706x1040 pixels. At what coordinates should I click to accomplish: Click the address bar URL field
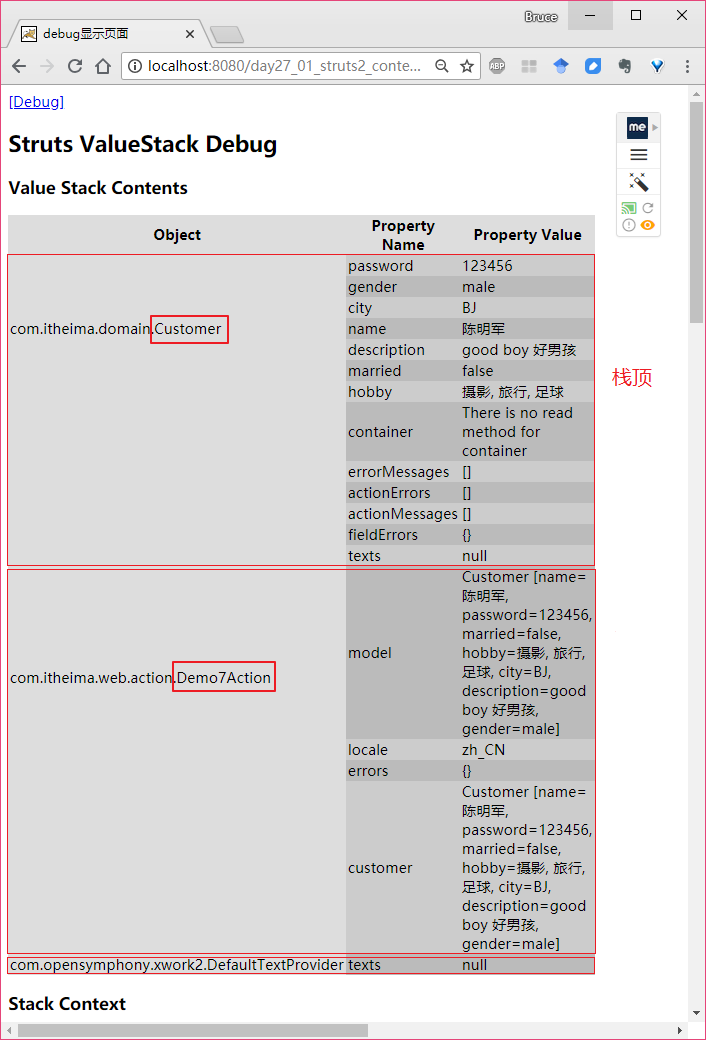pyautogui.click(x=285, y=66)
